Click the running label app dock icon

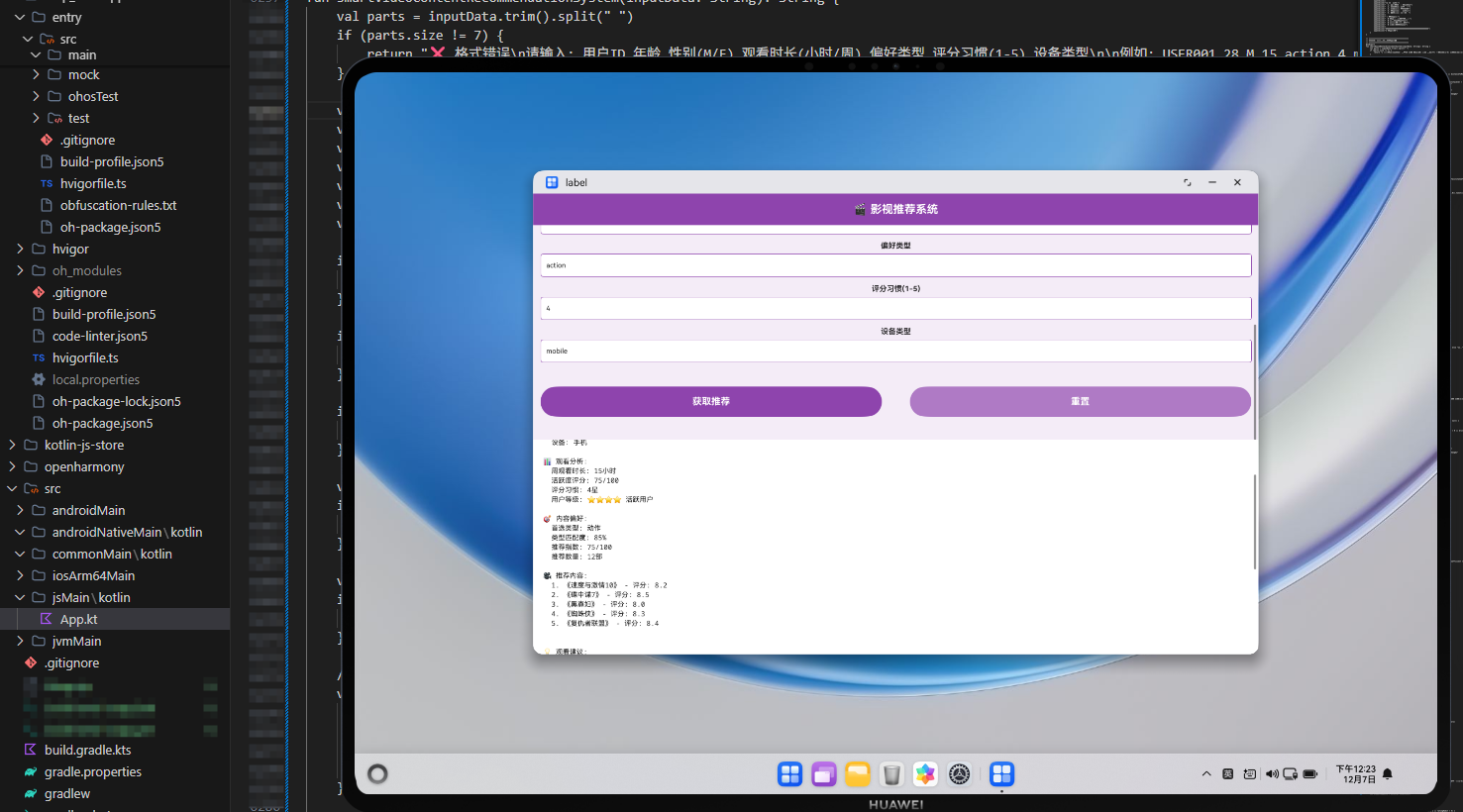(x=1001, y=774)
